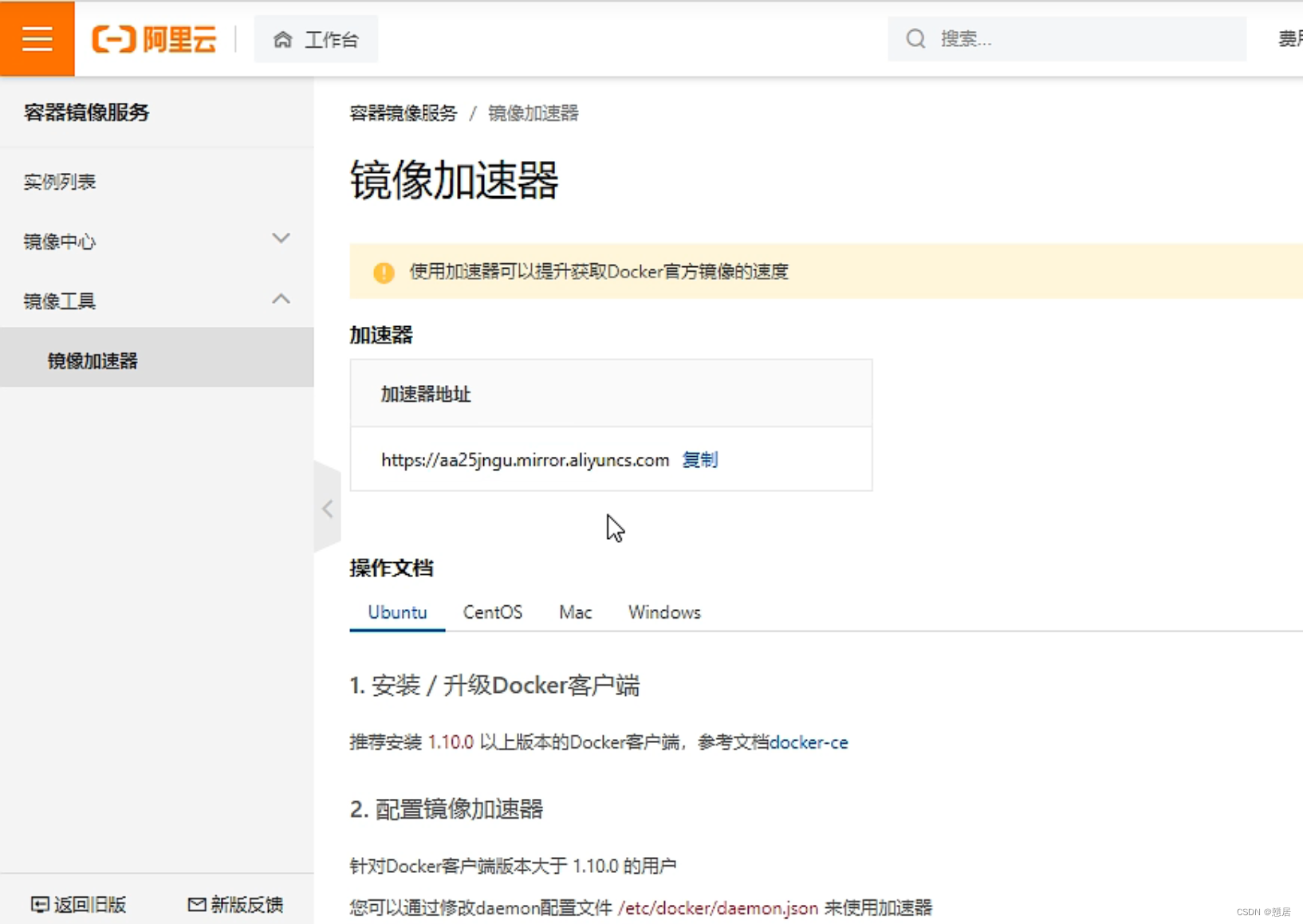Click 镜像加速器 breadcrumb item
Viewport: 1303px width, 924px height.
pyautogui.click(x=533, y=113)
